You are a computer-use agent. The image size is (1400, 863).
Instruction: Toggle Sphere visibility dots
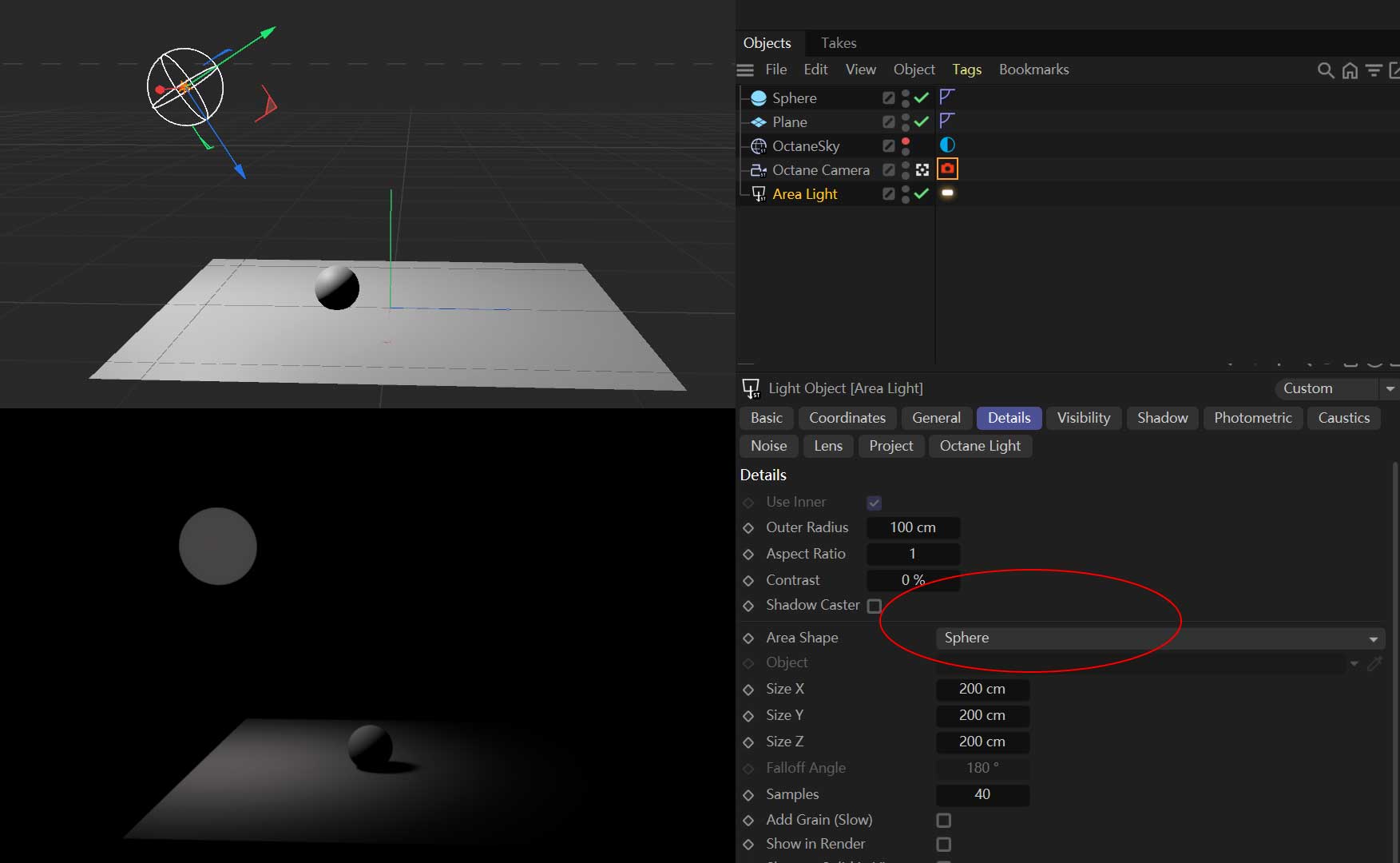pyautogui.click(x=906, y=98)
